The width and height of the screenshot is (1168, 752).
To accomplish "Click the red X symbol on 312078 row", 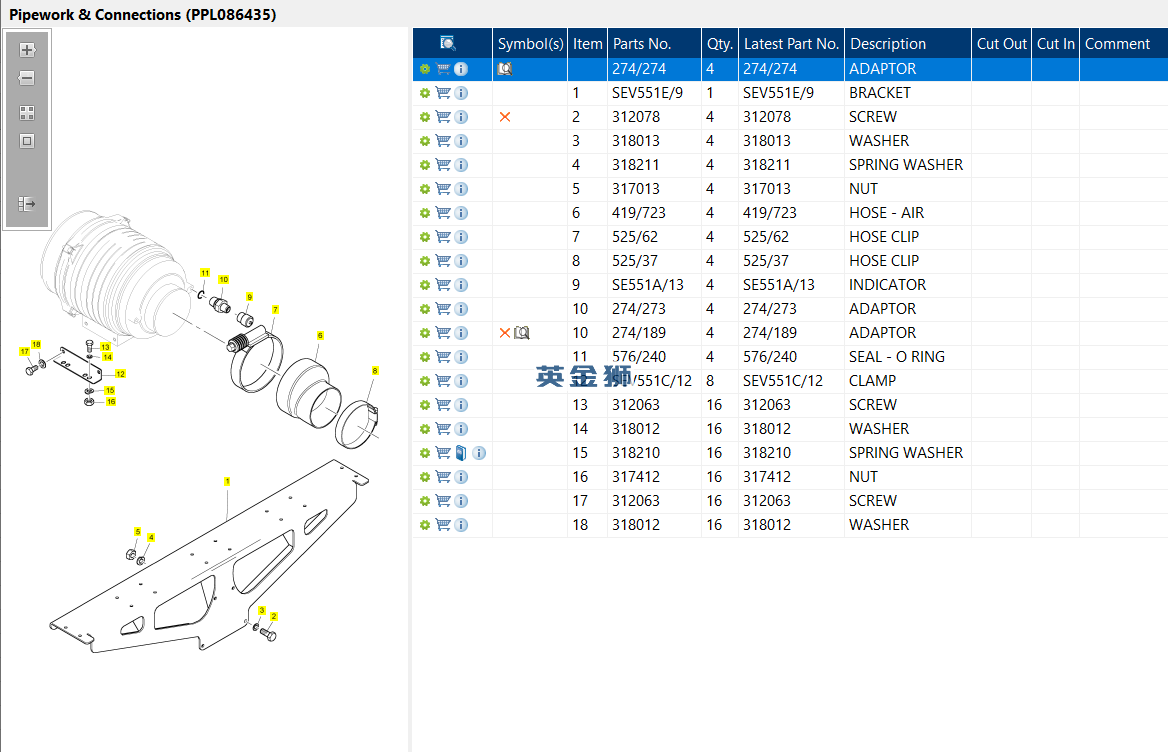I will (505, 117).
